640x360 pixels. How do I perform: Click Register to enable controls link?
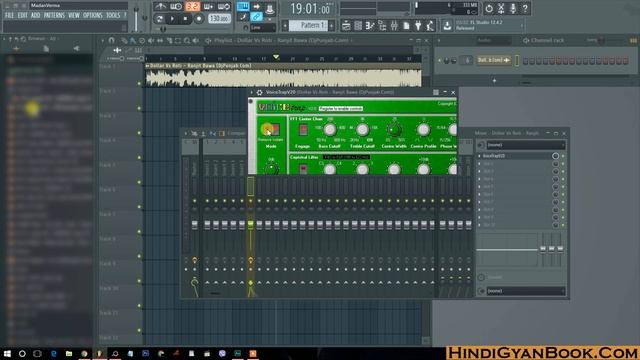341,109
